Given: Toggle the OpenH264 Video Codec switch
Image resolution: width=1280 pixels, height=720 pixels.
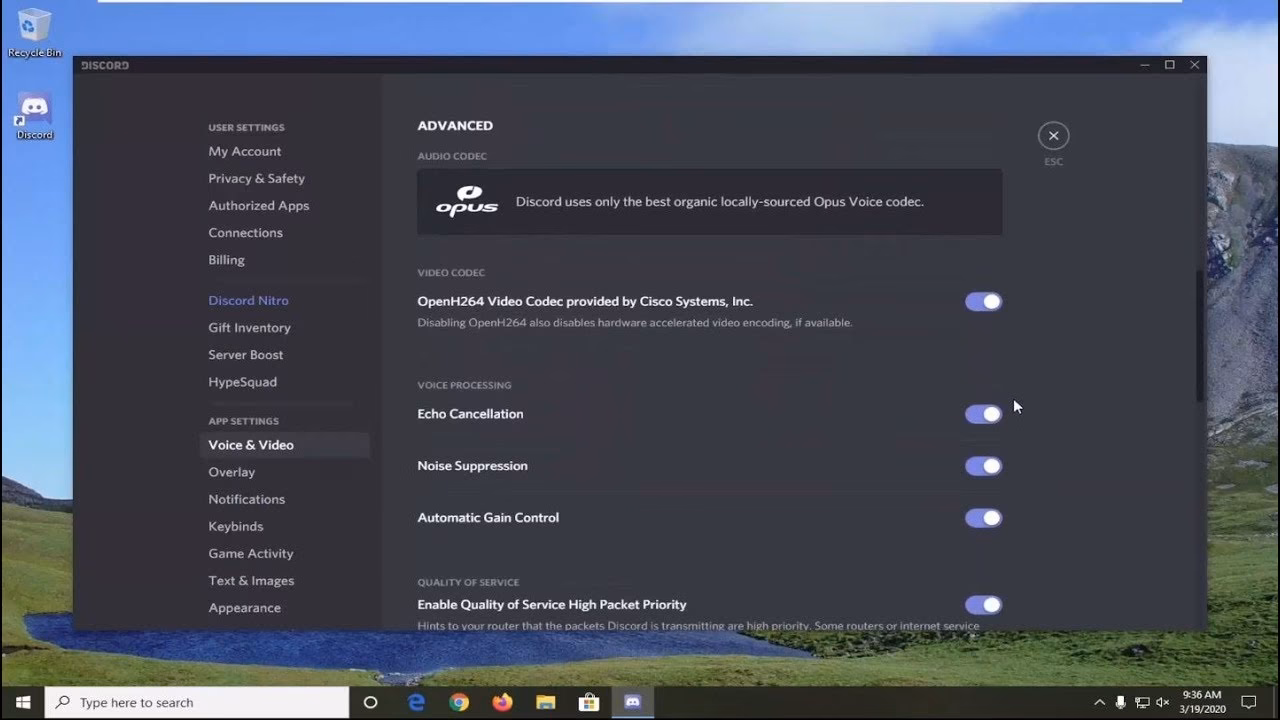Looking at the screenshot, I should click(x=983, y=301).
